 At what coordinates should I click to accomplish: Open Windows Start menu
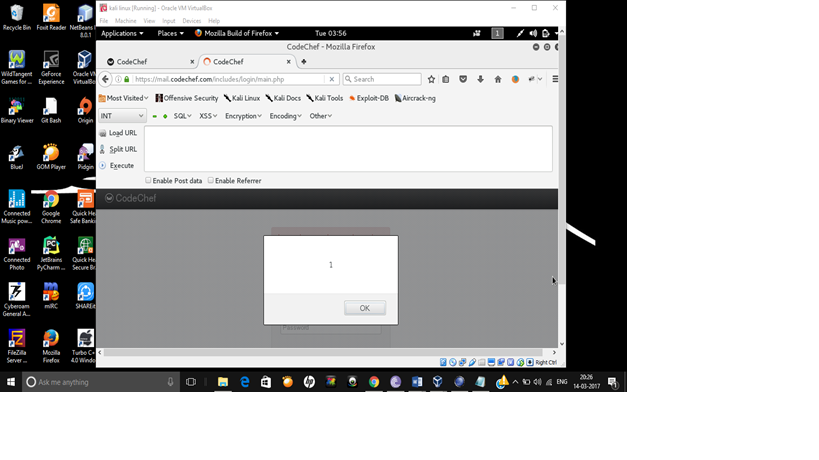[10, 382]
